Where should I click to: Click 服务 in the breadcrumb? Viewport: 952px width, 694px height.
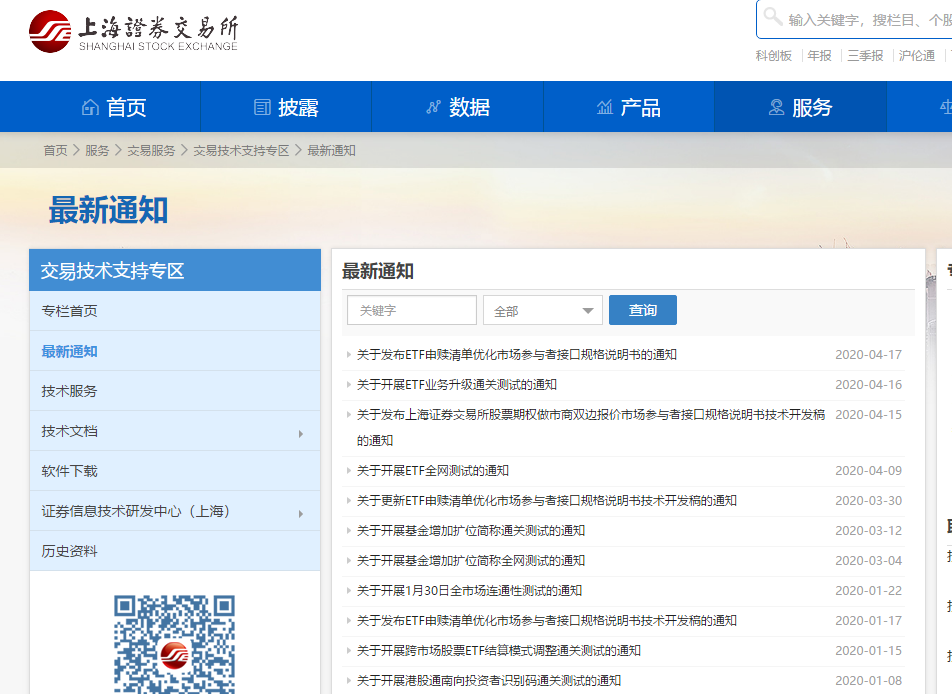(x=97, y=151)
